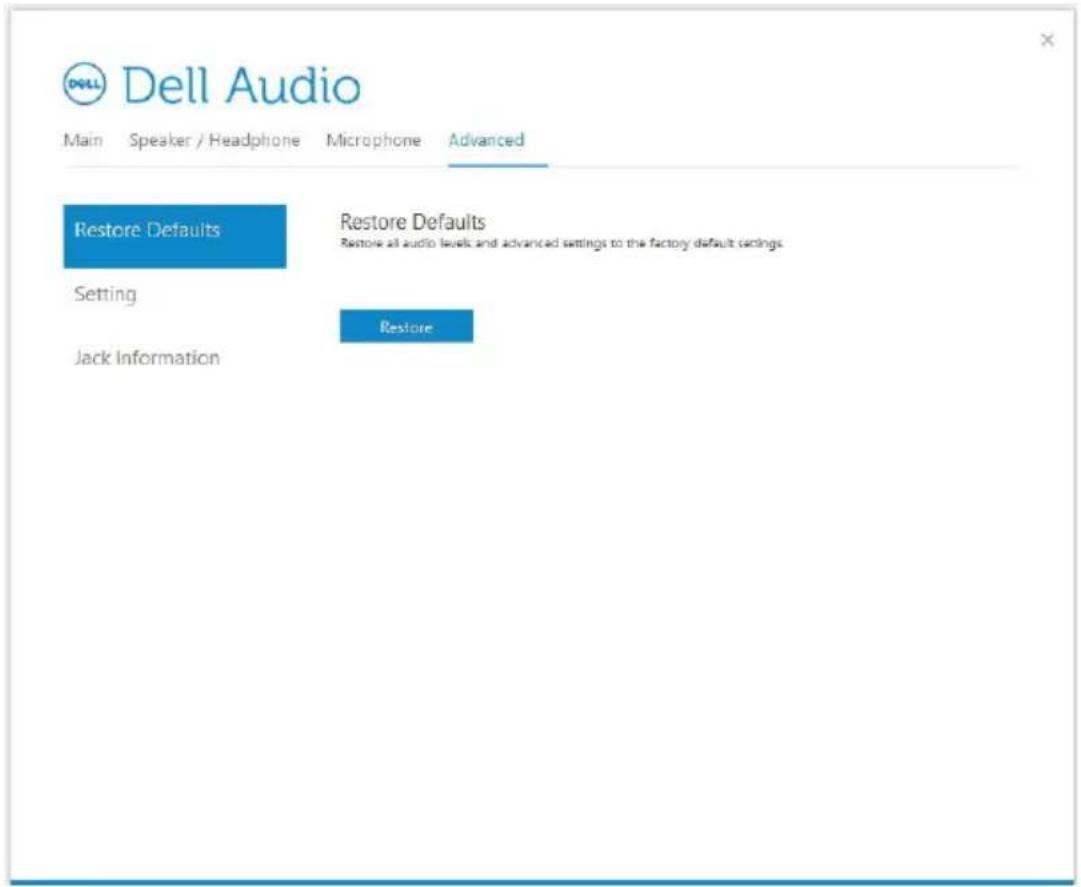Image resolution: width=1081 pixels, height=887 pixels.
Task: Show Jack Information section
Action: point(147,358)
